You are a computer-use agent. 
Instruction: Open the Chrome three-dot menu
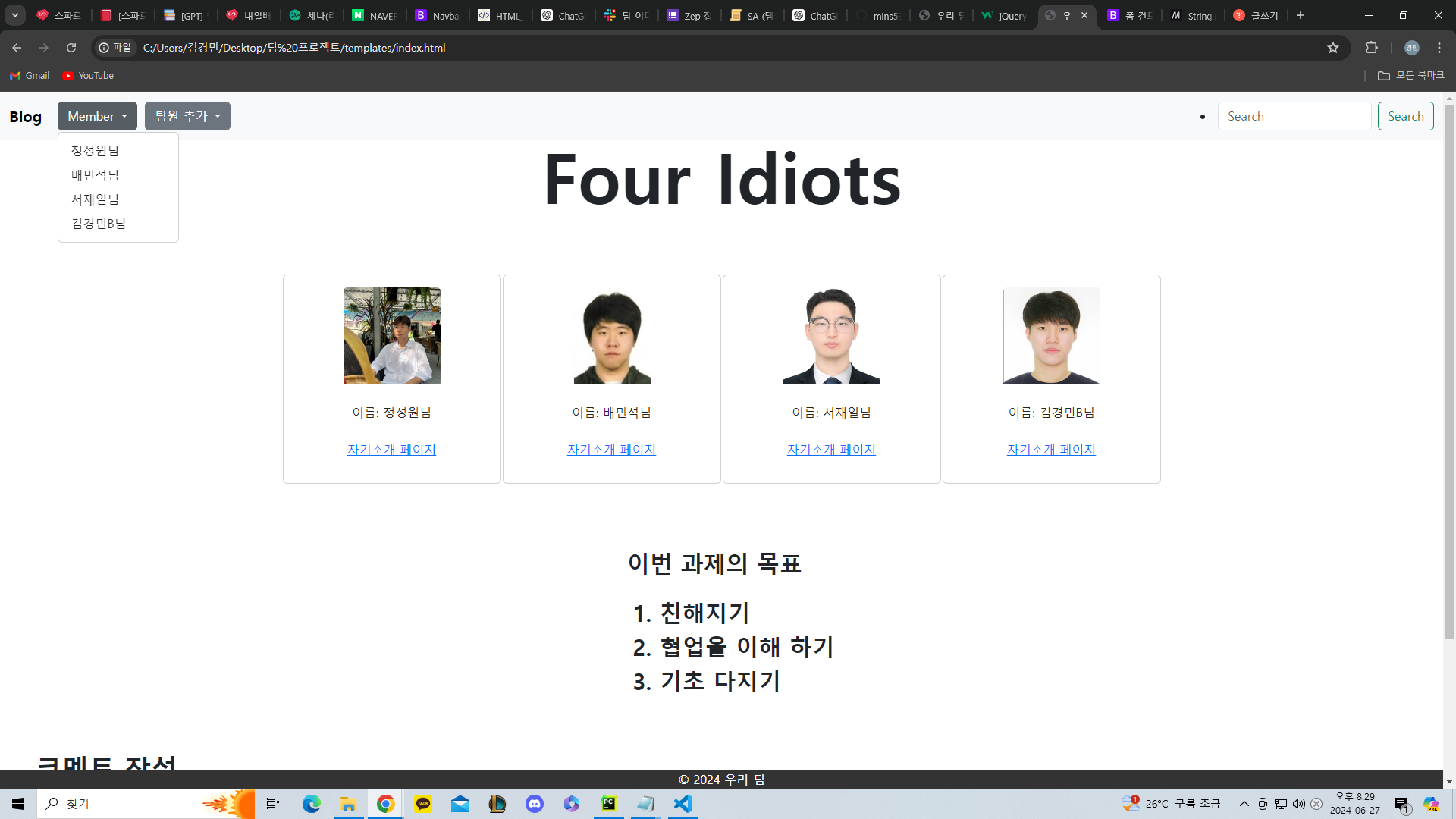pyautogui.click(x=1439, y=48)
